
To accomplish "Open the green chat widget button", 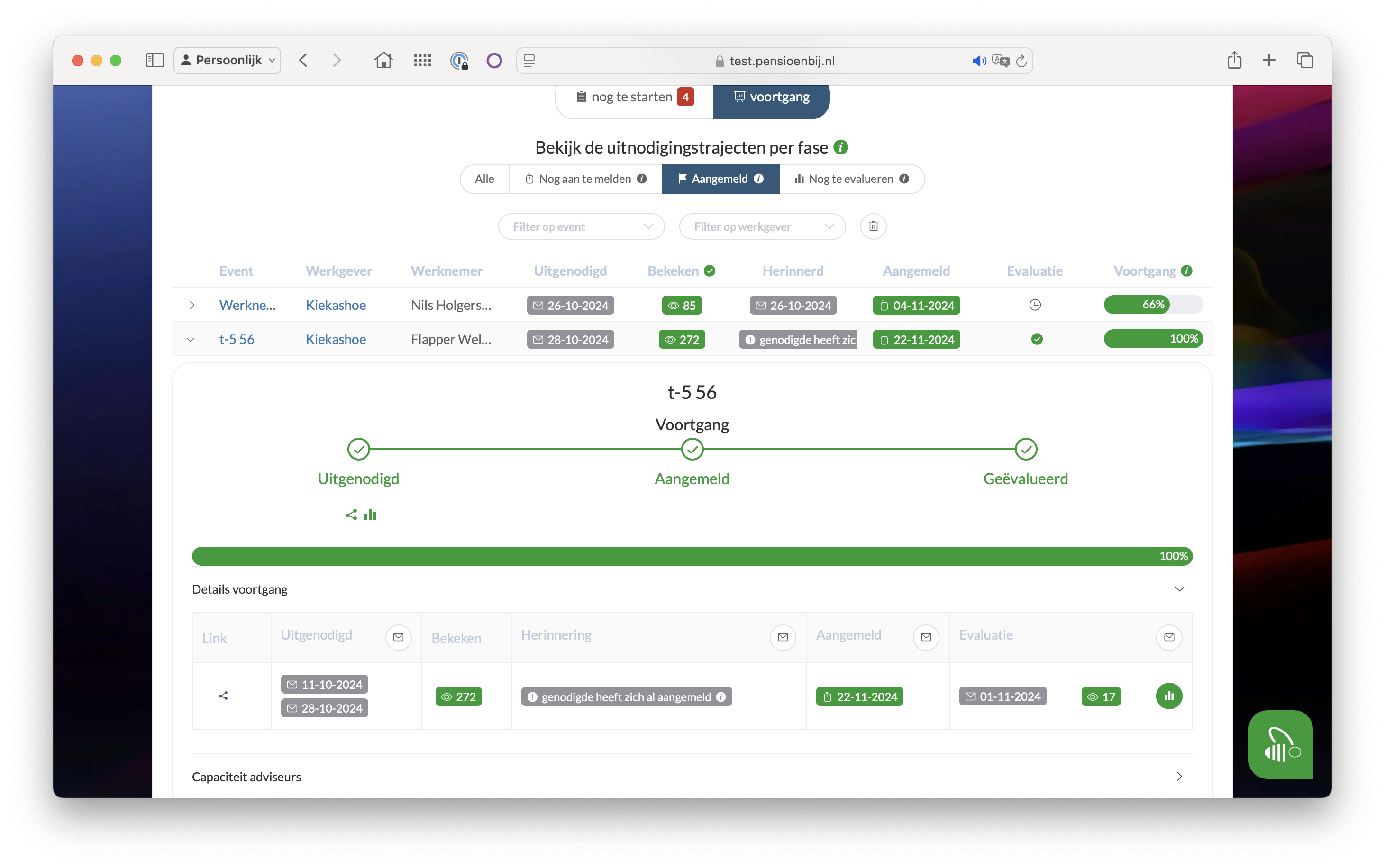I will pyautogui.click(x=1280, y=744).
